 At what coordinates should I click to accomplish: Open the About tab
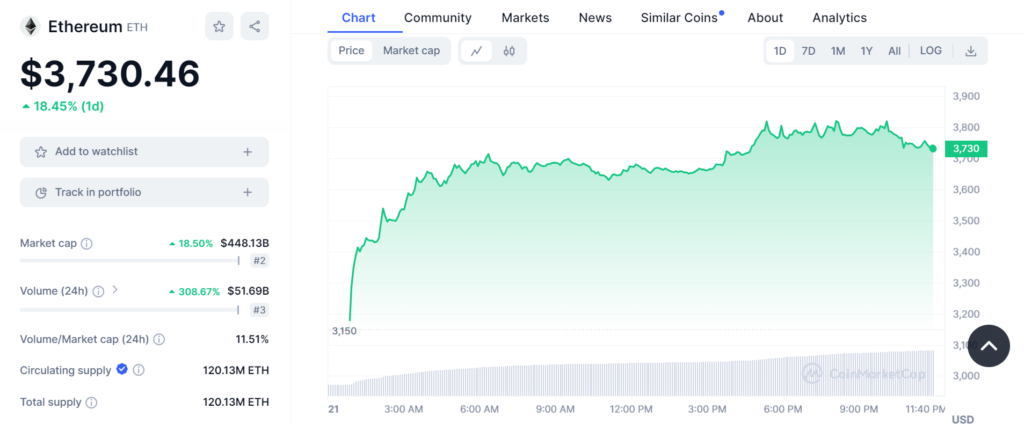point(765,18)
